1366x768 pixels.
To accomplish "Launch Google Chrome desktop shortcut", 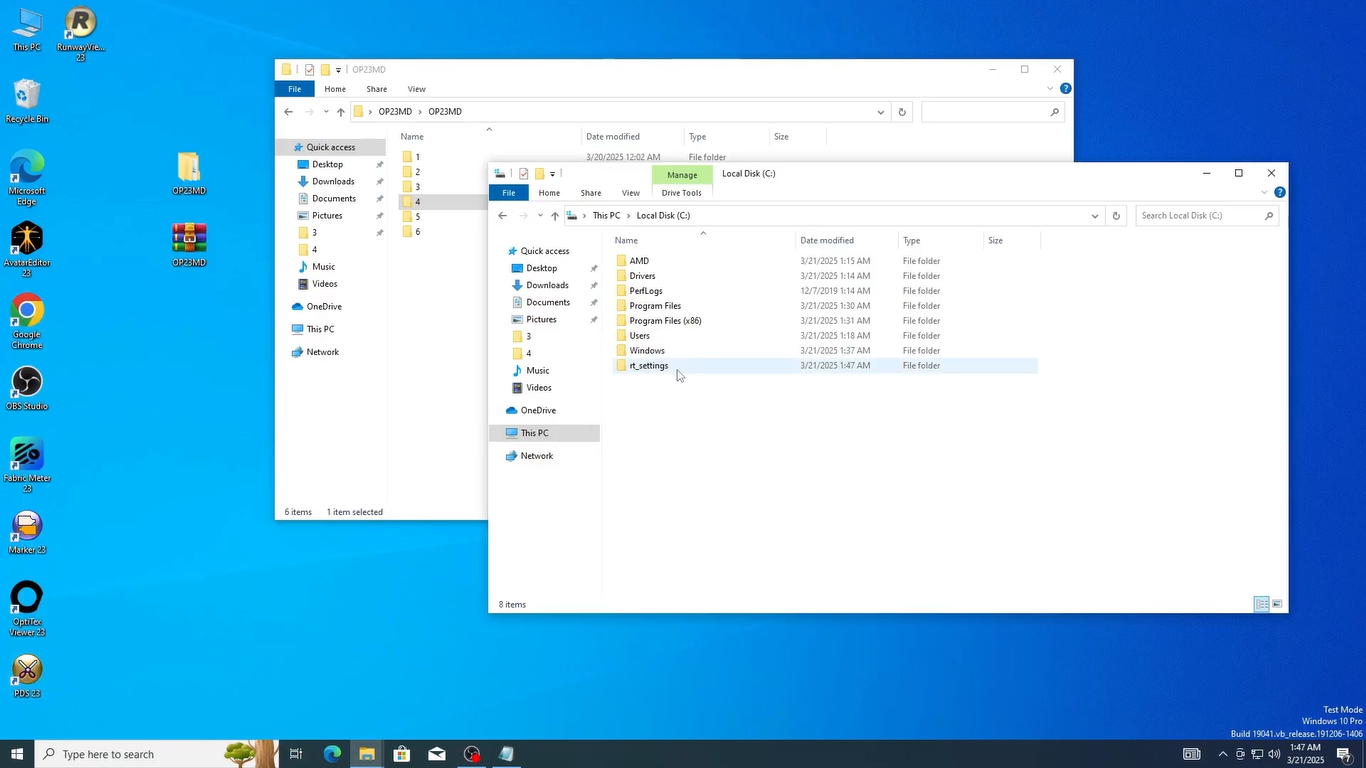I will click(27, 312).
